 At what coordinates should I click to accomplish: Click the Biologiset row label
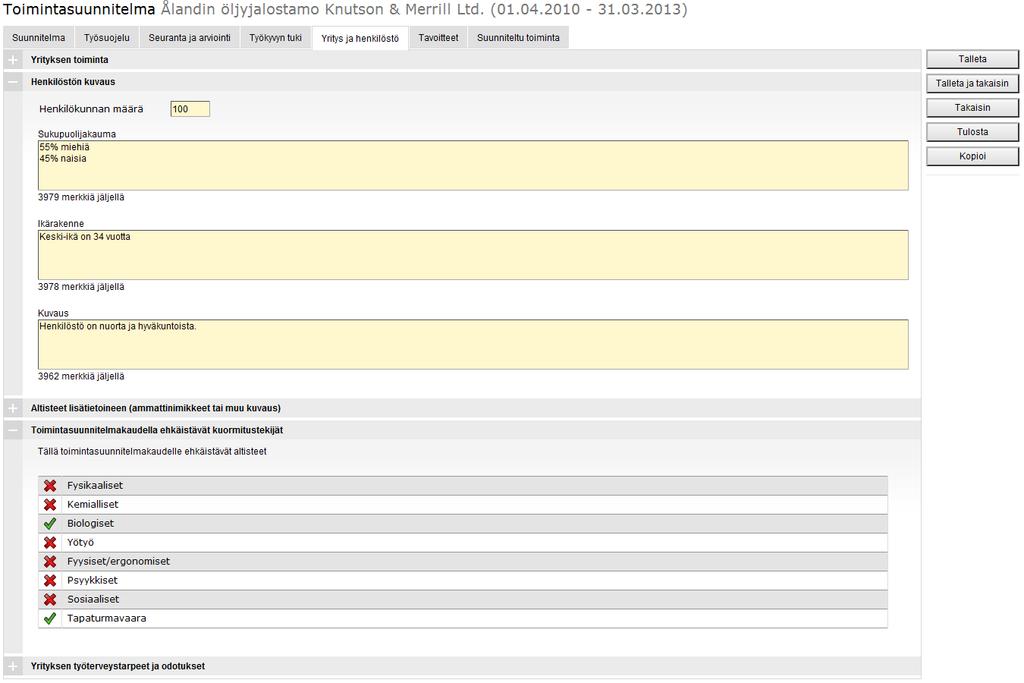tap(90, 524)
